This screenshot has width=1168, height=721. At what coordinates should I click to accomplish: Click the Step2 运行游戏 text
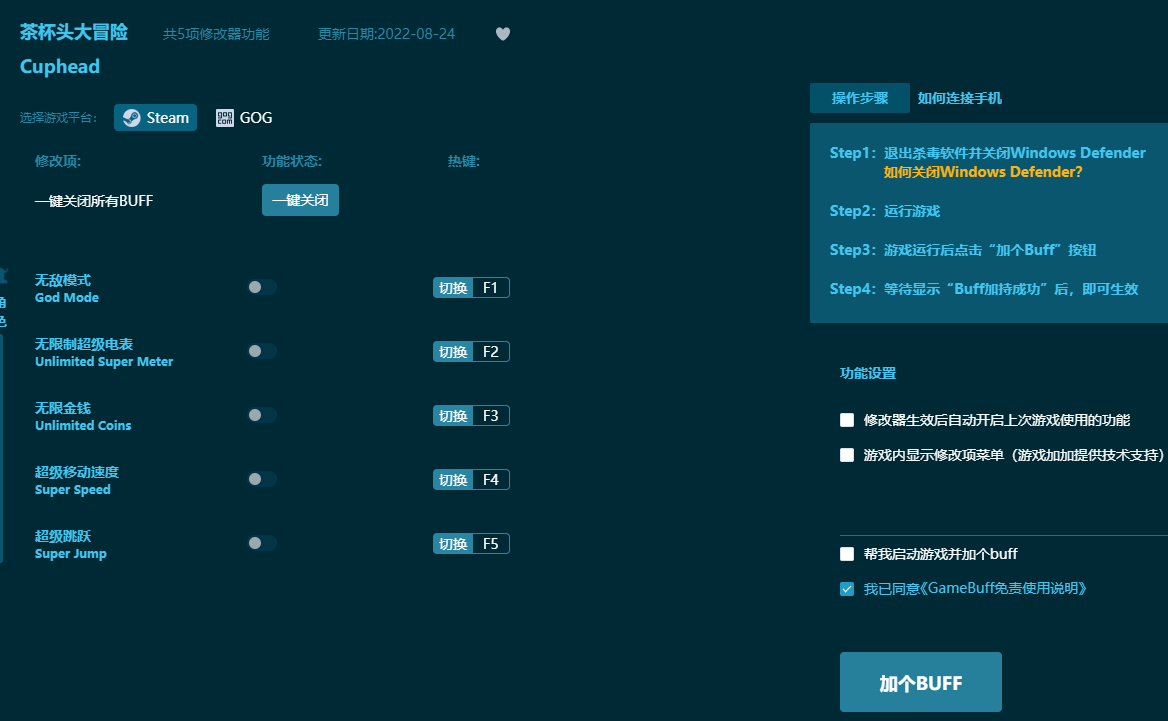coord(885,212)
